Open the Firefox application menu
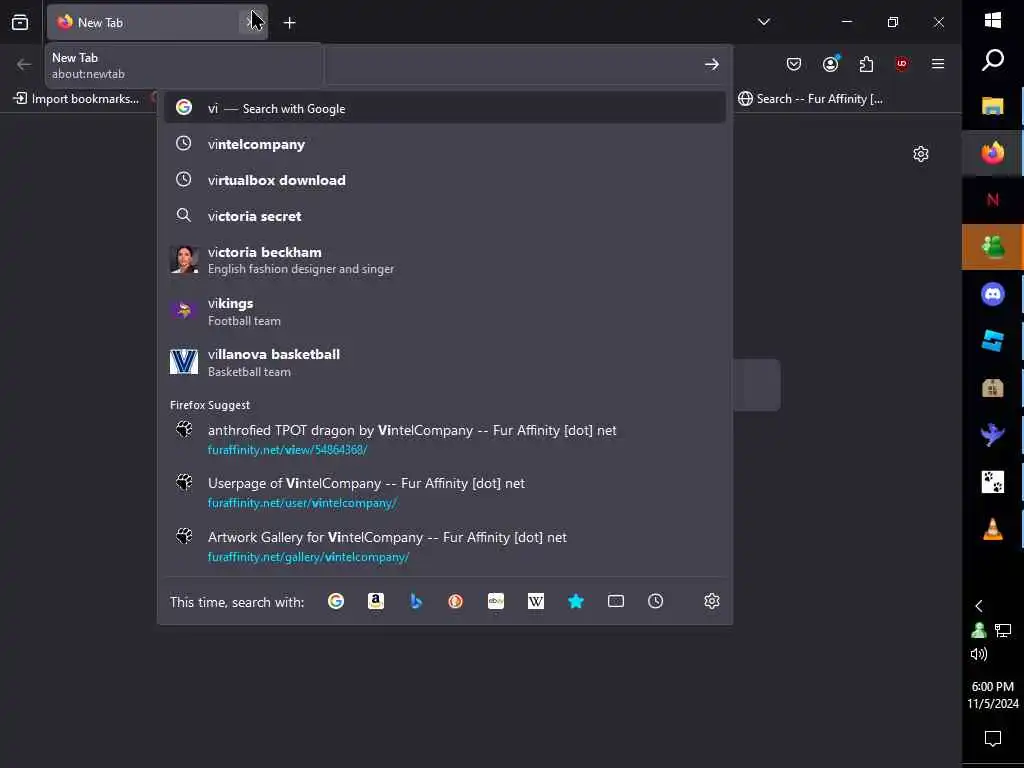 pos(938,64)
